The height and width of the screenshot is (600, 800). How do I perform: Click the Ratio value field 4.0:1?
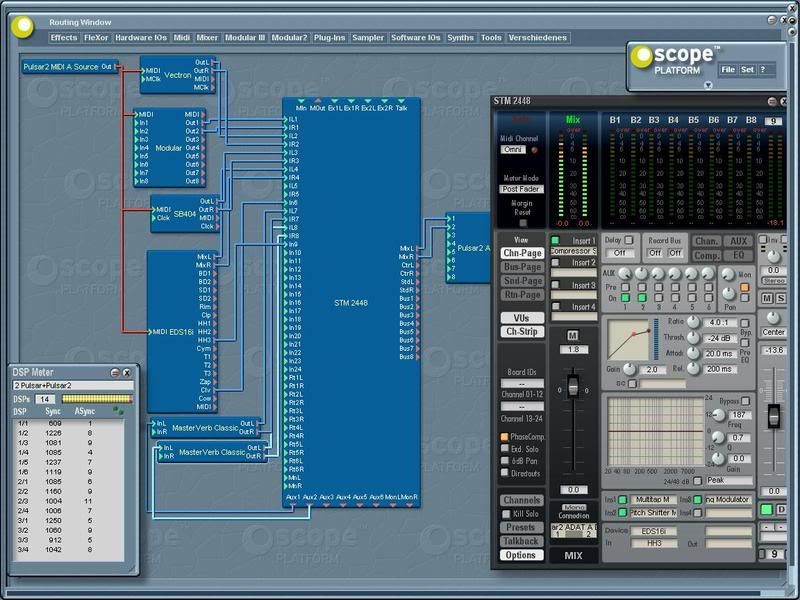point(720,322)
